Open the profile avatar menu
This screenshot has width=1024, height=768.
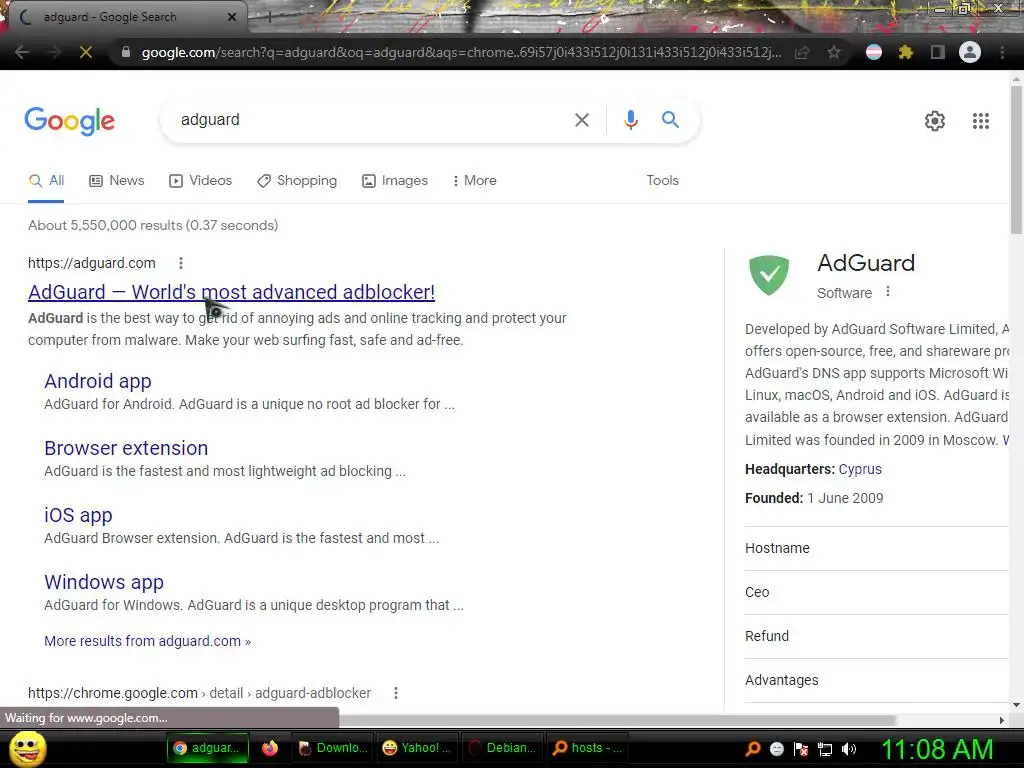point(970,52)
